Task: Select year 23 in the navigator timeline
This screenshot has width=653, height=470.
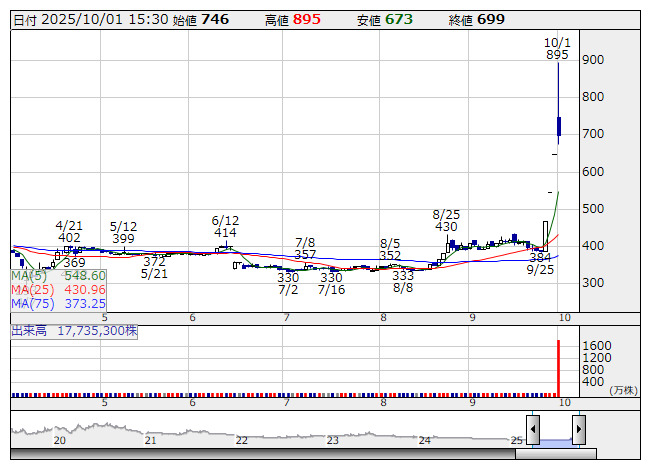Action: [x=333, y=440]
